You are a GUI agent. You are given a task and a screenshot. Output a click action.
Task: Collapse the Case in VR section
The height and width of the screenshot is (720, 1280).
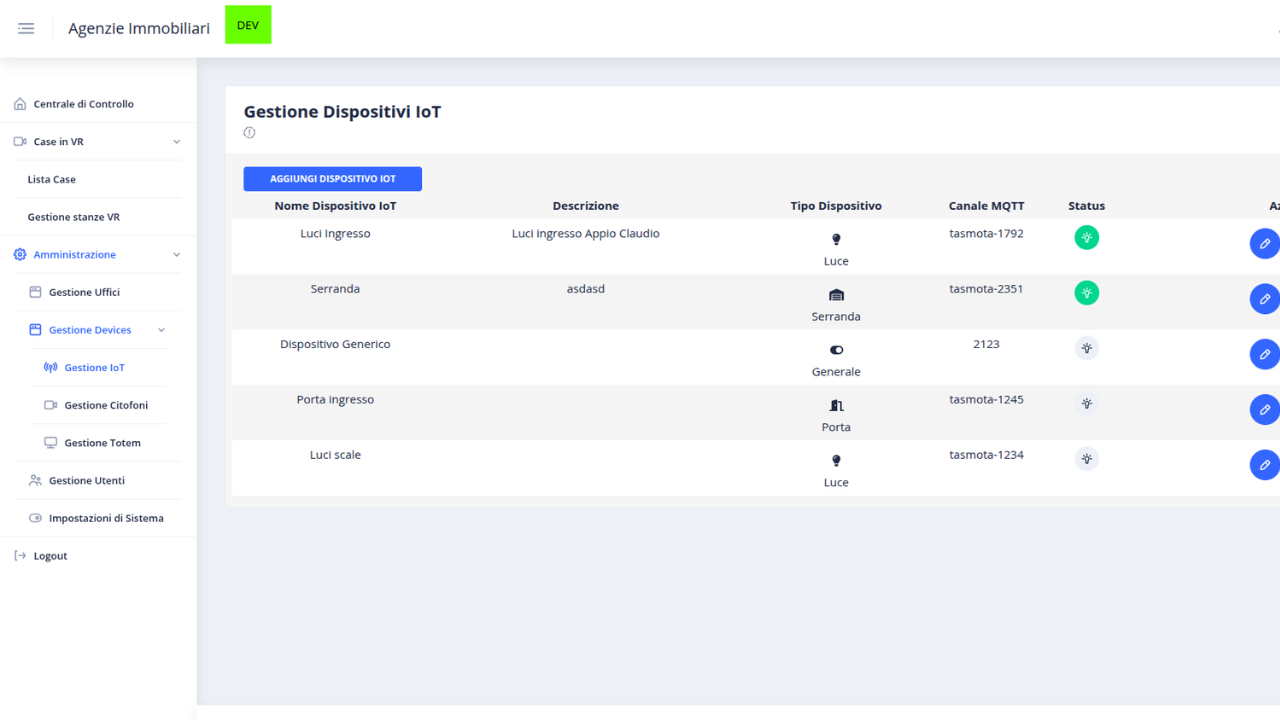click(x=177, y=142)
